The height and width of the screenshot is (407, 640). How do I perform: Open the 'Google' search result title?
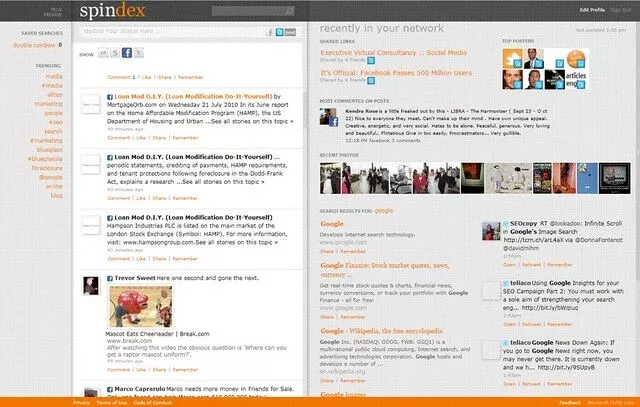tap(332, 224)
